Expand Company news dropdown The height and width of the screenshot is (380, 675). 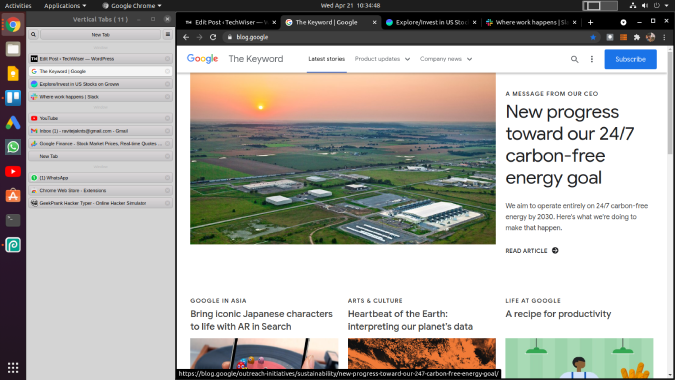pyautogui.click(x=446, y=59)
